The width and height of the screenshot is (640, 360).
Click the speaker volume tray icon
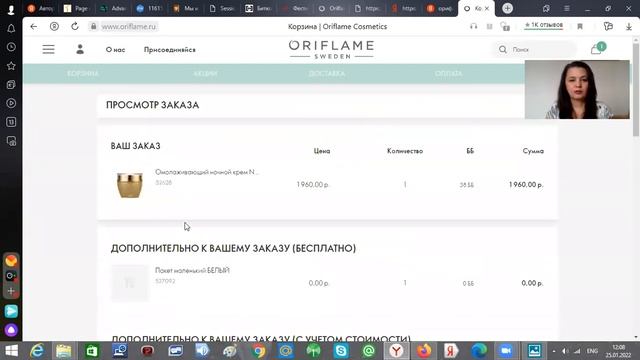click(565, 351)
